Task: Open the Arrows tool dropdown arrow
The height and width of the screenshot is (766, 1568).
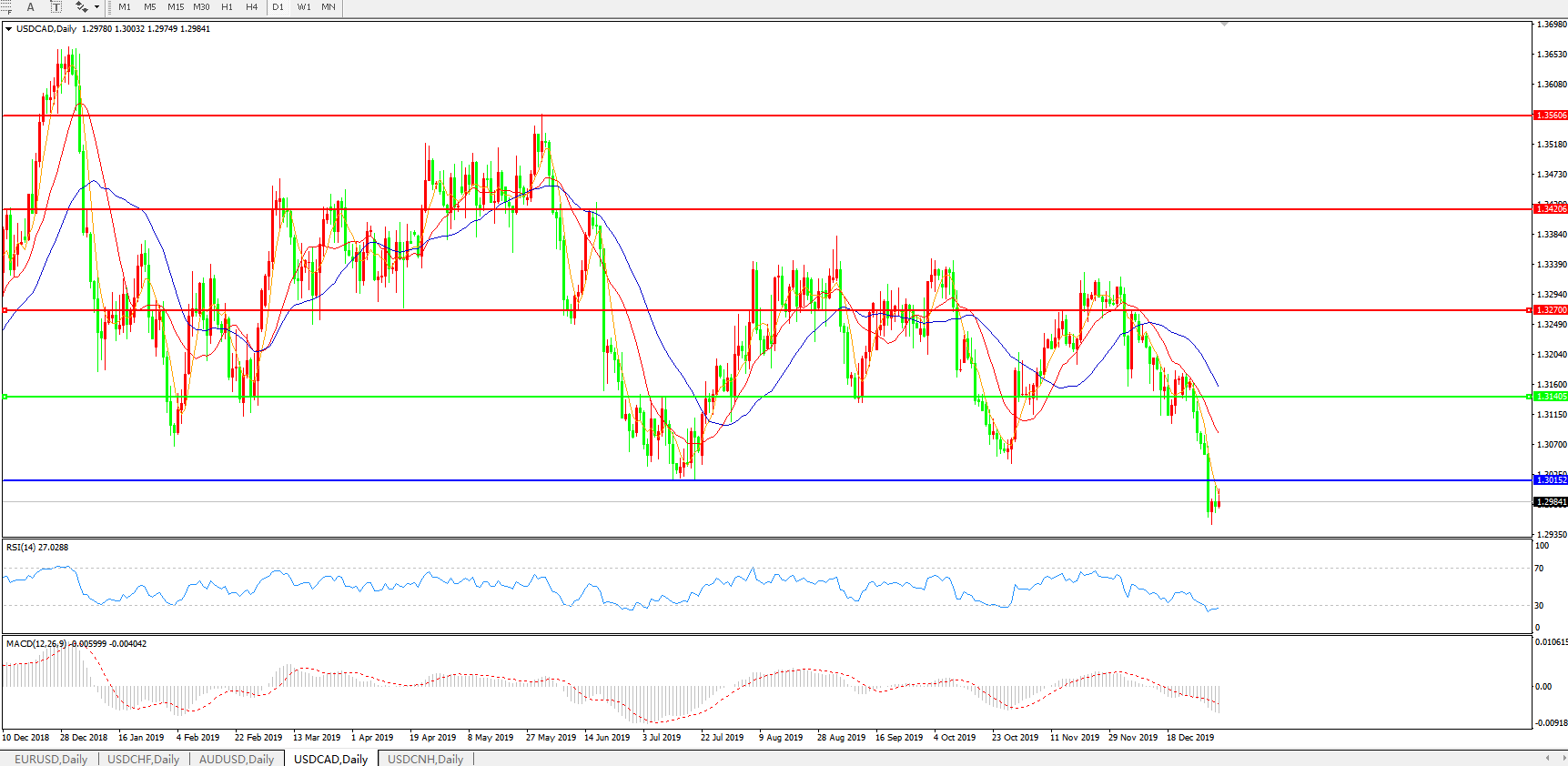Action: (96, 7)
